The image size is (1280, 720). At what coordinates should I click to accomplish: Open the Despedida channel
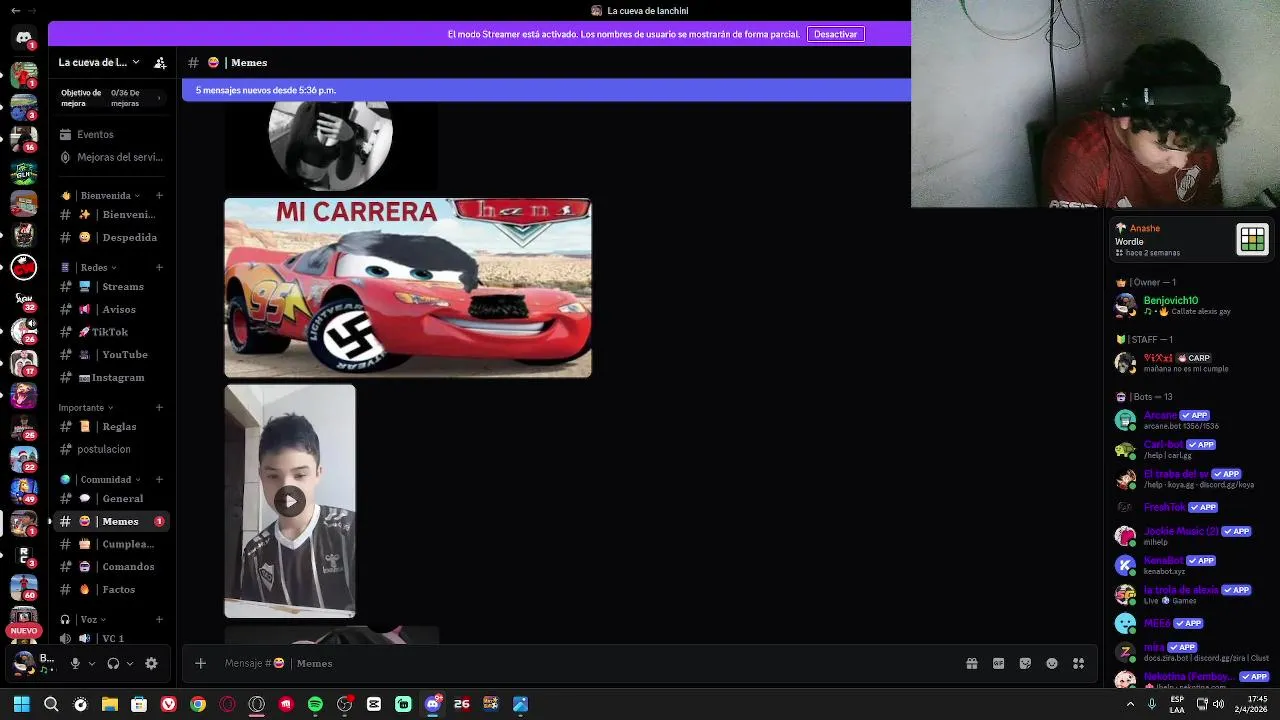click(x=112, y=238)
